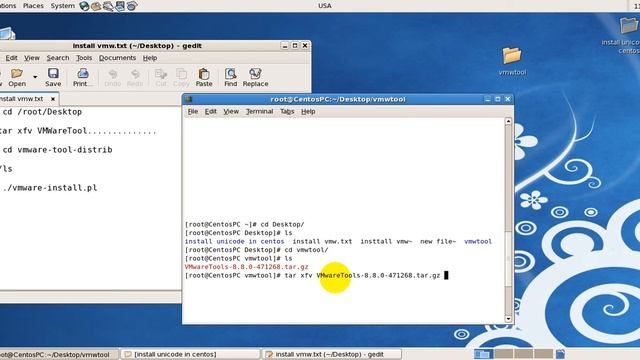Open the System menu in top panel

pos(62,6)
